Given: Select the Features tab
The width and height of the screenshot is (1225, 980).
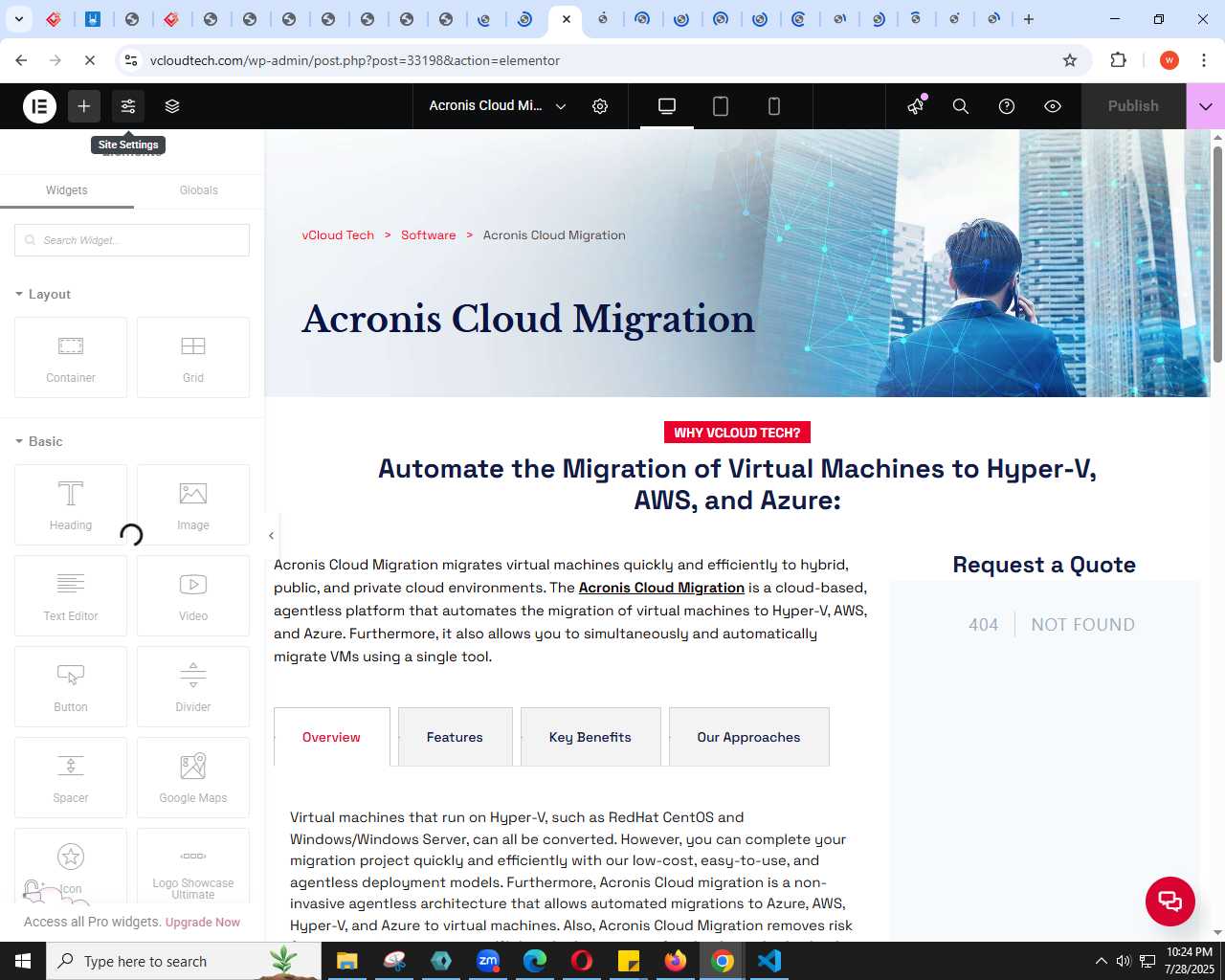Looking at the screenshot, I should click(455, 737).
